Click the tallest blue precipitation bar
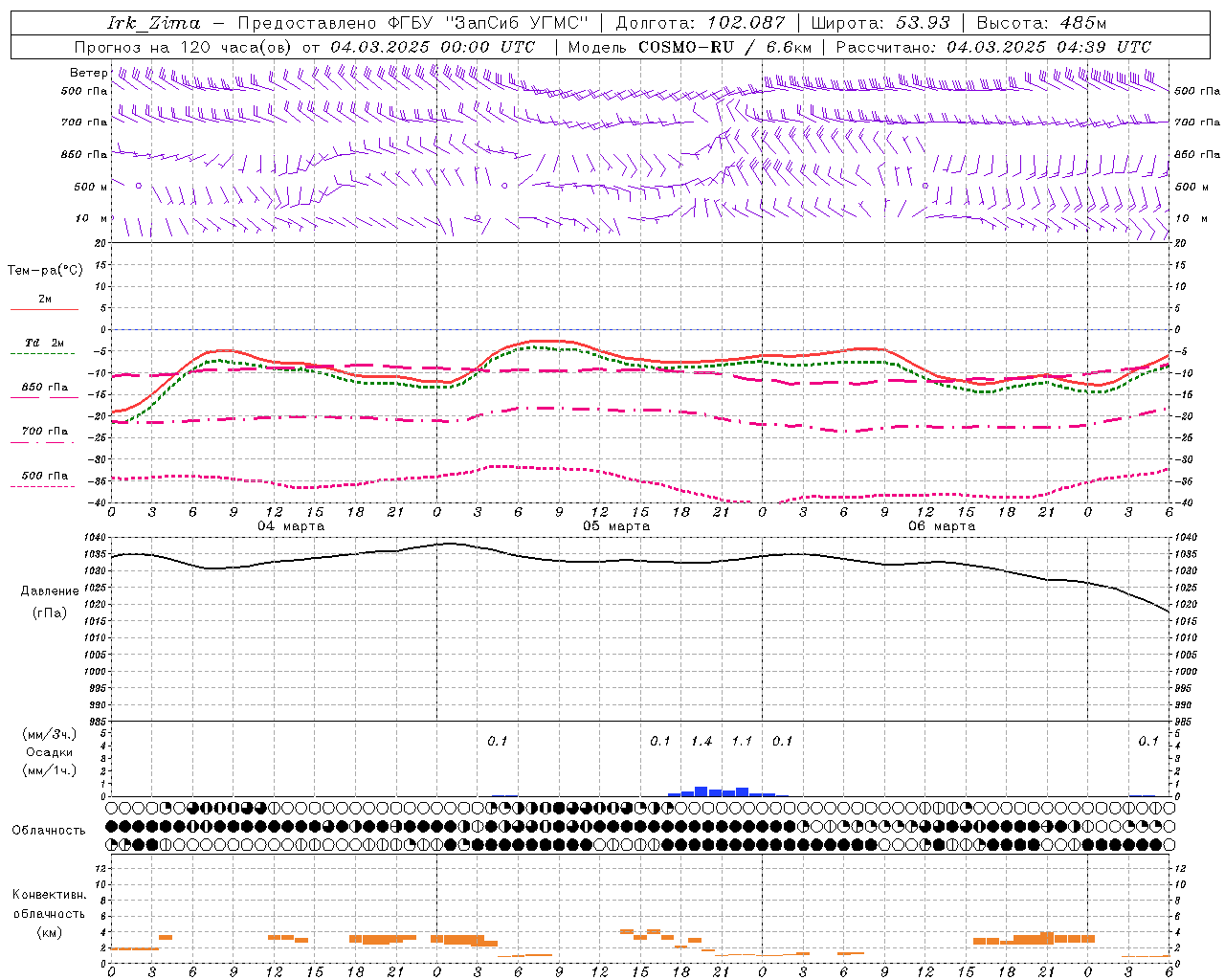The image size is (1225, 980). 701,791
